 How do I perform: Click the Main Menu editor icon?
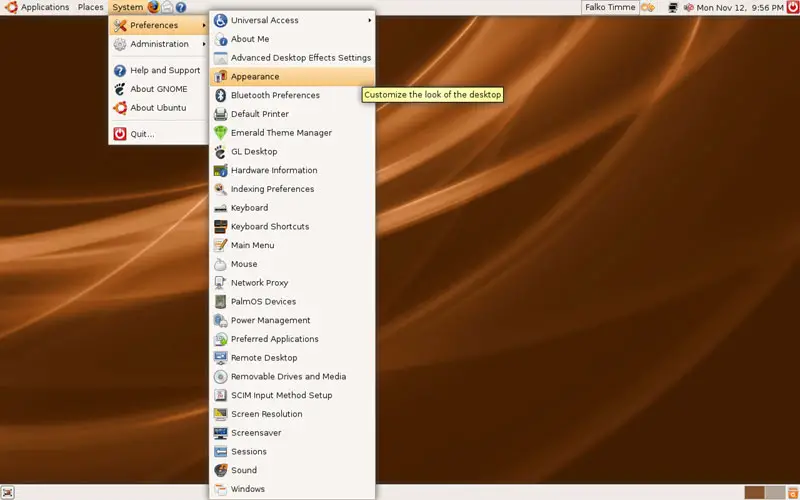click(220, 245)
